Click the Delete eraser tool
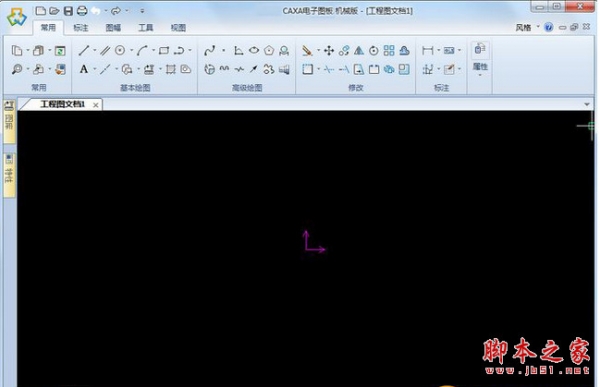This screenshot has height=387, width=600. tap(307, 51)
